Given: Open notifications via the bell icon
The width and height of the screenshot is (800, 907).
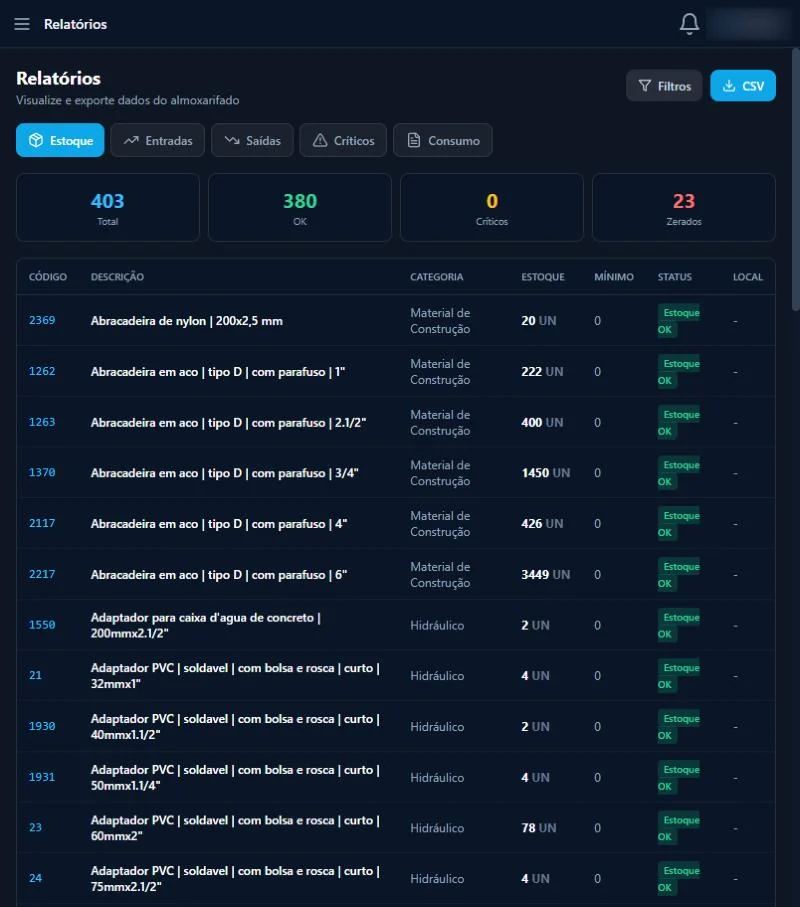Looking at the screenshot, I should click(689, 24).
